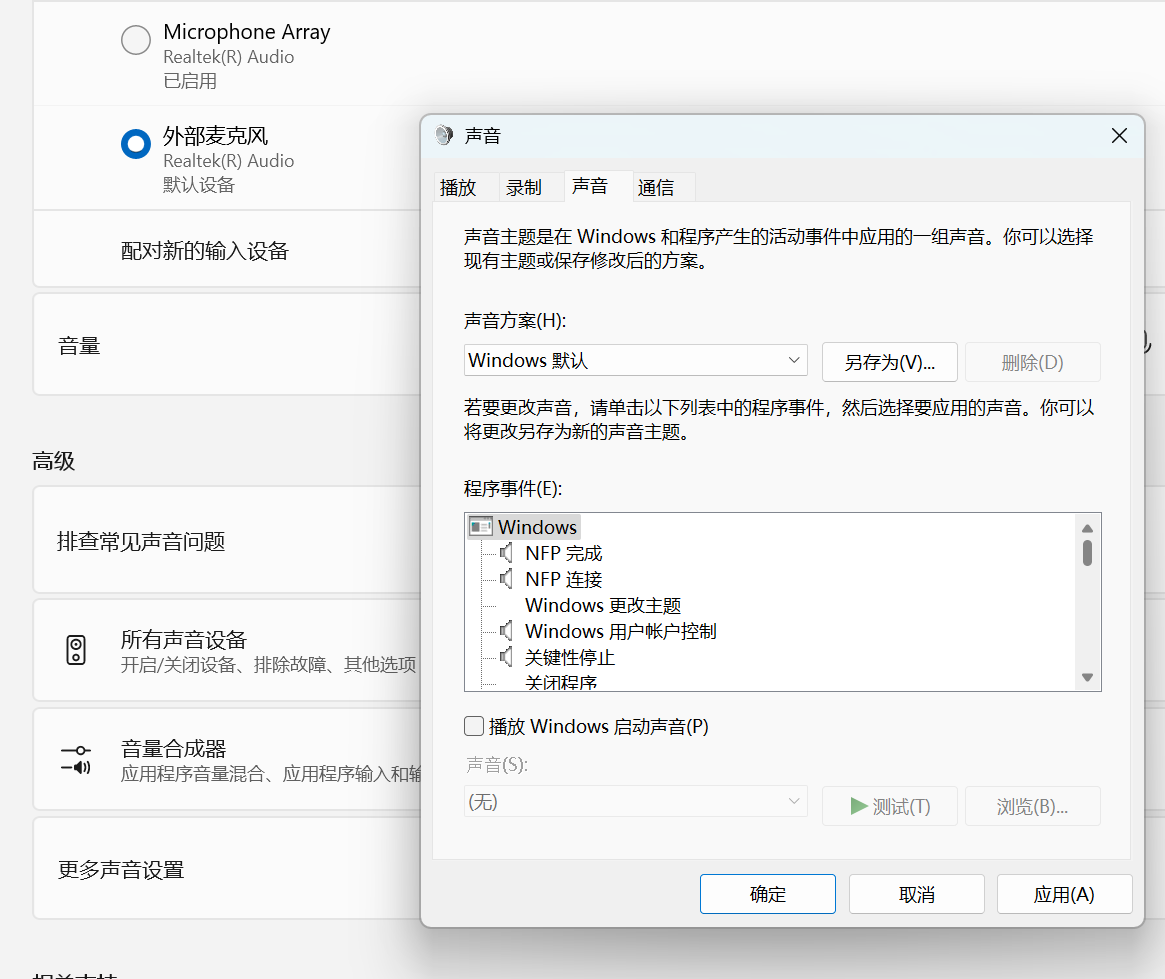This screenshot has height=979, width=1165.
Task: Open the 声音方案 Windows 默认 dropdown
Action: coord(636,360)
